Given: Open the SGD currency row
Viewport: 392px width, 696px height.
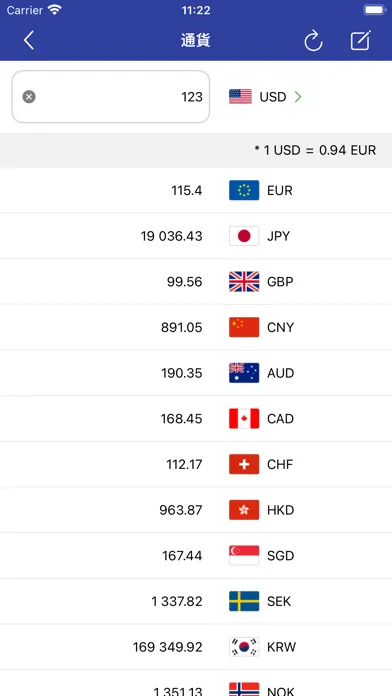Looking at the screenshot, I should (196, 555).
